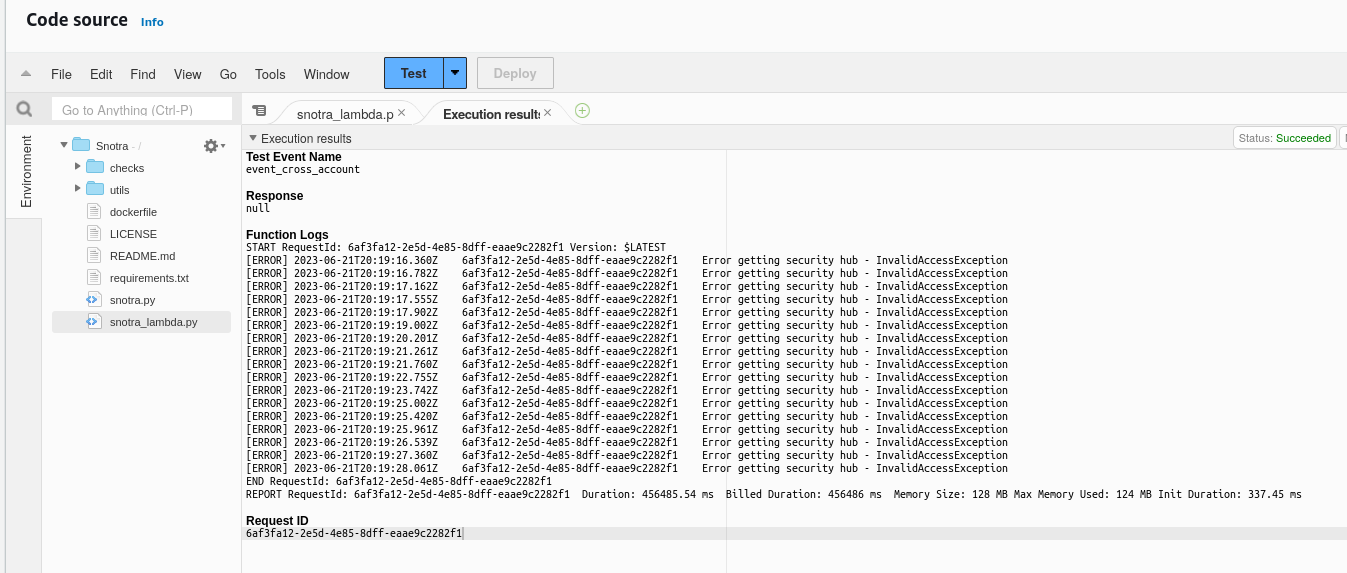Open the File menu
The height and width of the screenshot is (573, 1347).
tap(61, 74)
